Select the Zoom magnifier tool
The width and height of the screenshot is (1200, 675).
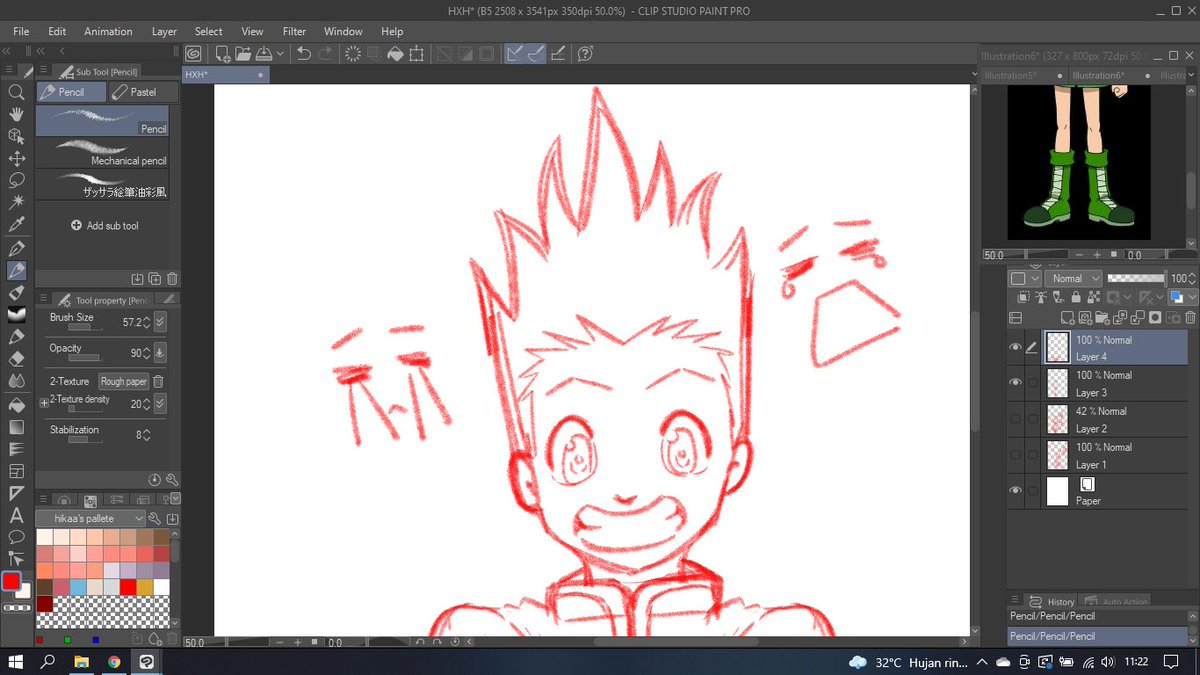(16, 92)
